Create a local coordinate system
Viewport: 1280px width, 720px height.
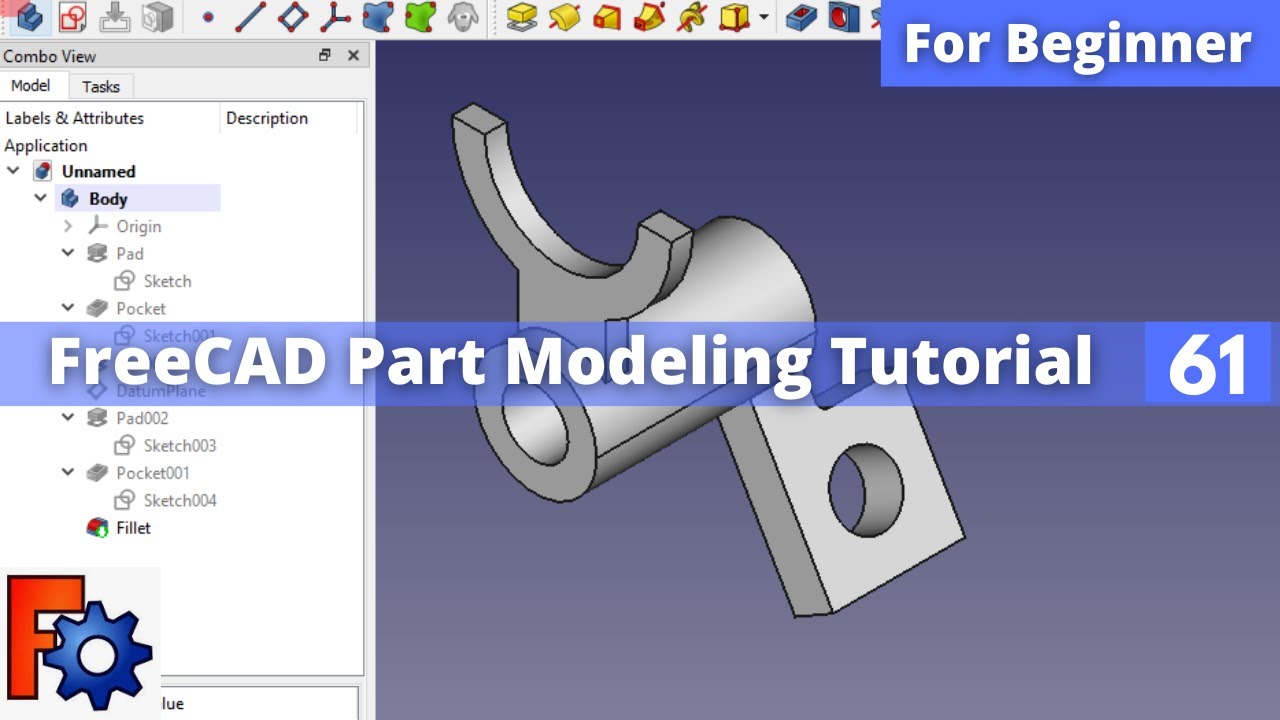click(335, 17)
